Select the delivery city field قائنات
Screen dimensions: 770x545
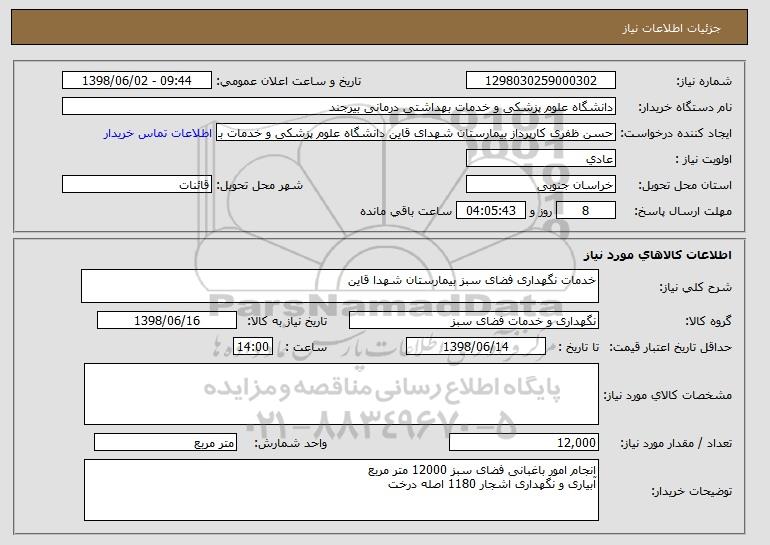[x=137, y=185]
